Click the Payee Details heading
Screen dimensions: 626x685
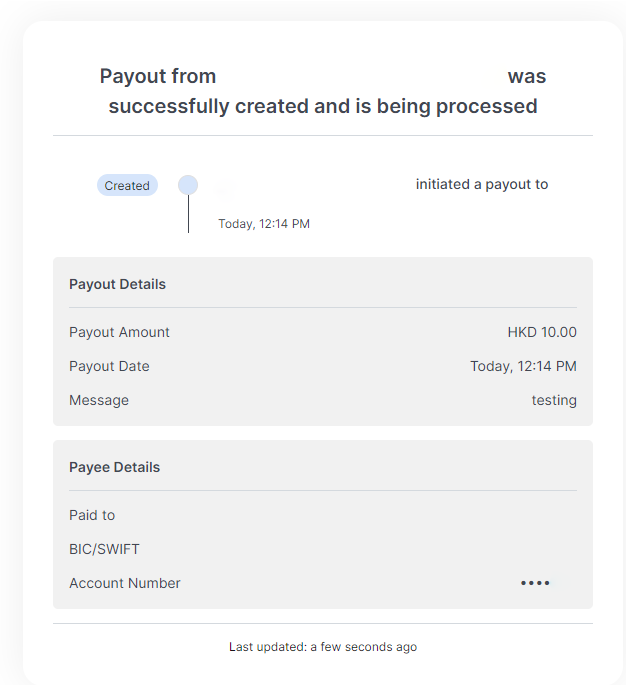coord(114,467)
